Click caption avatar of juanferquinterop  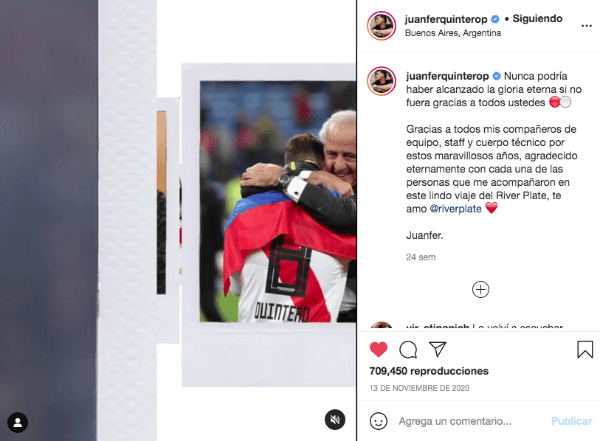point(382,81)
